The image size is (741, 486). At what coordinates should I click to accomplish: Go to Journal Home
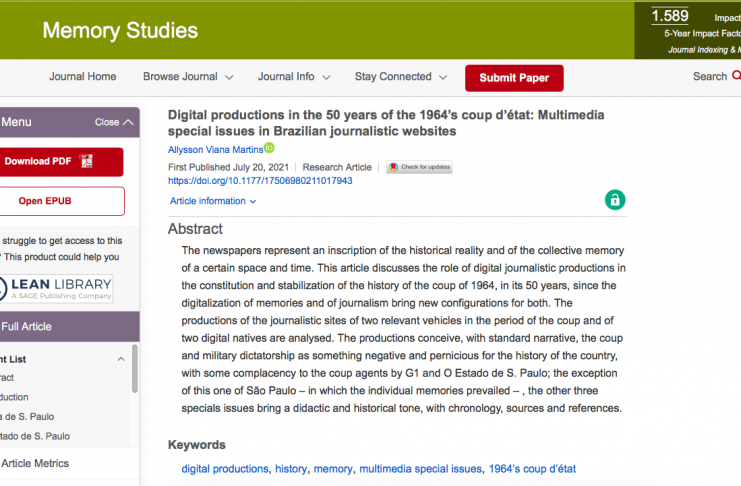[83, 77]
